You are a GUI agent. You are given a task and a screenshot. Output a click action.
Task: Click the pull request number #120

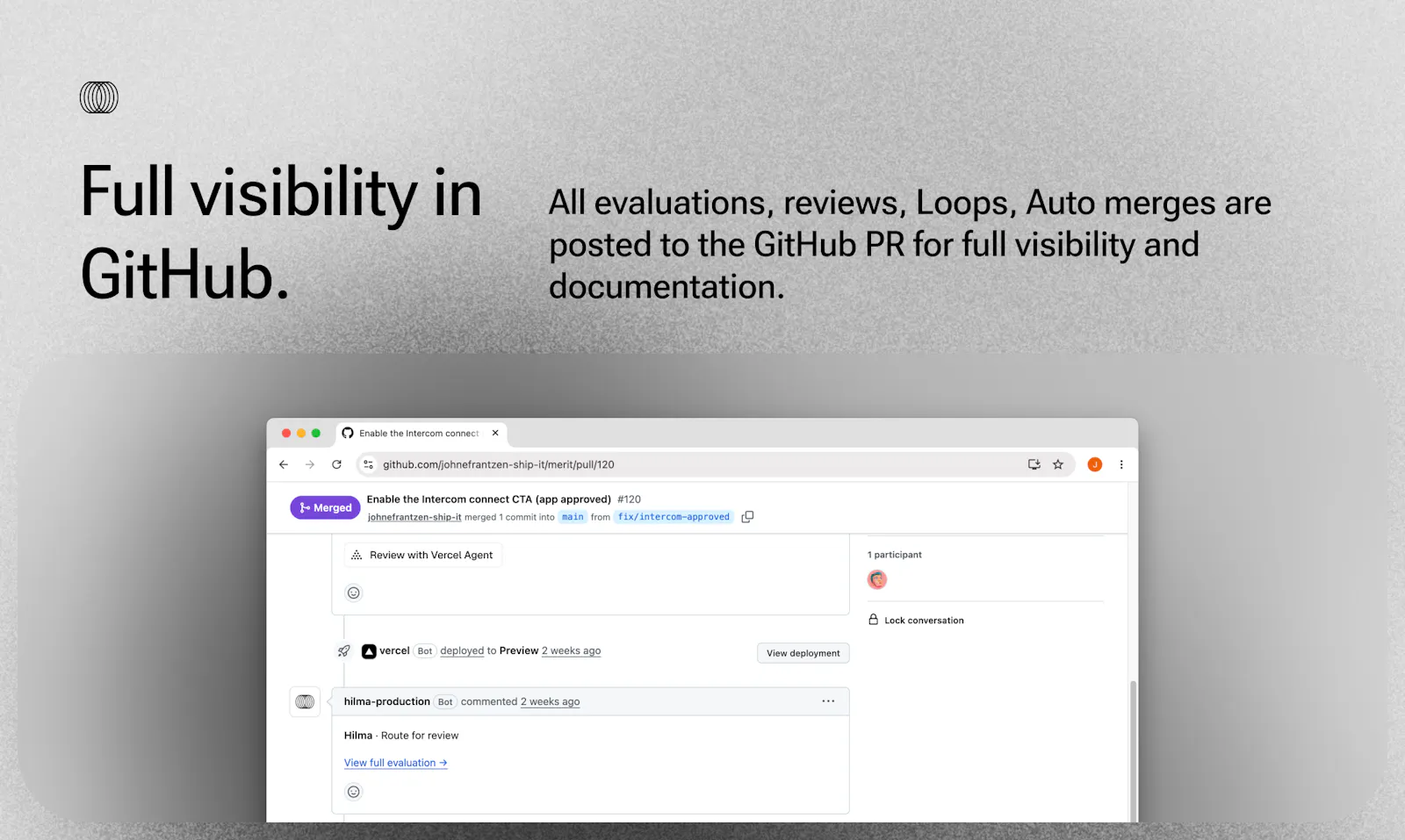pyautogui.click(x=630, y=499)
